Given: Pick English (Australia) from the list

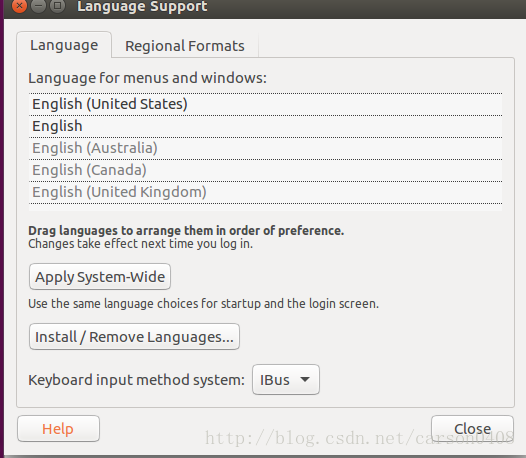Looking at the screenshot, I should point(265,148).
